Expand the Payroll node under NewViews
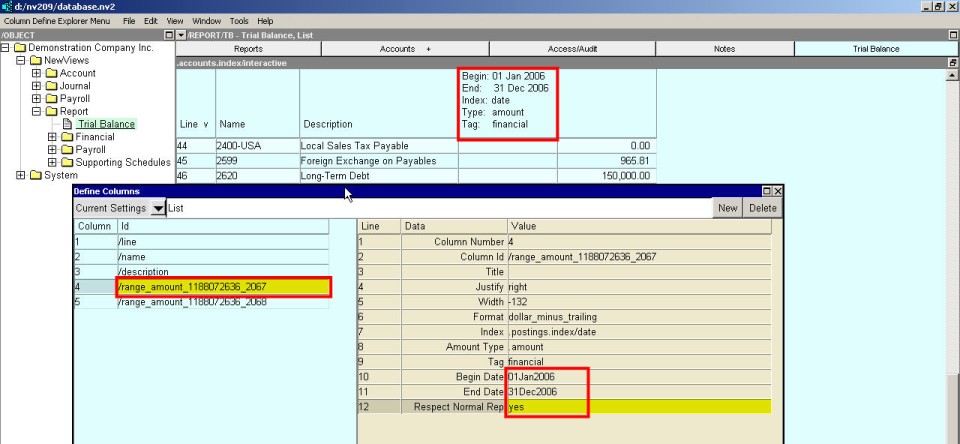 click(x=36, y=99)
